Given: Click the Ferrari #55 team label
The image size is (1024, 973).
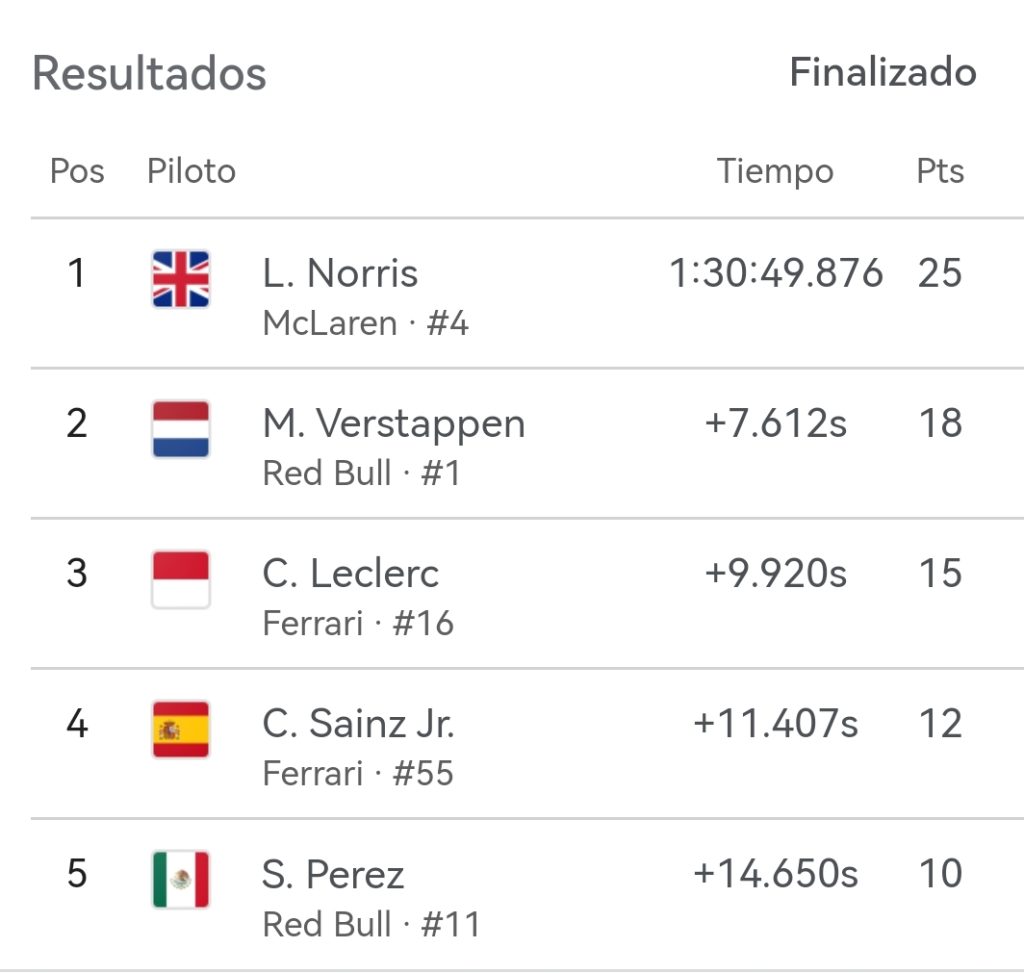Looking at the screenshot, I should [357, 773].
